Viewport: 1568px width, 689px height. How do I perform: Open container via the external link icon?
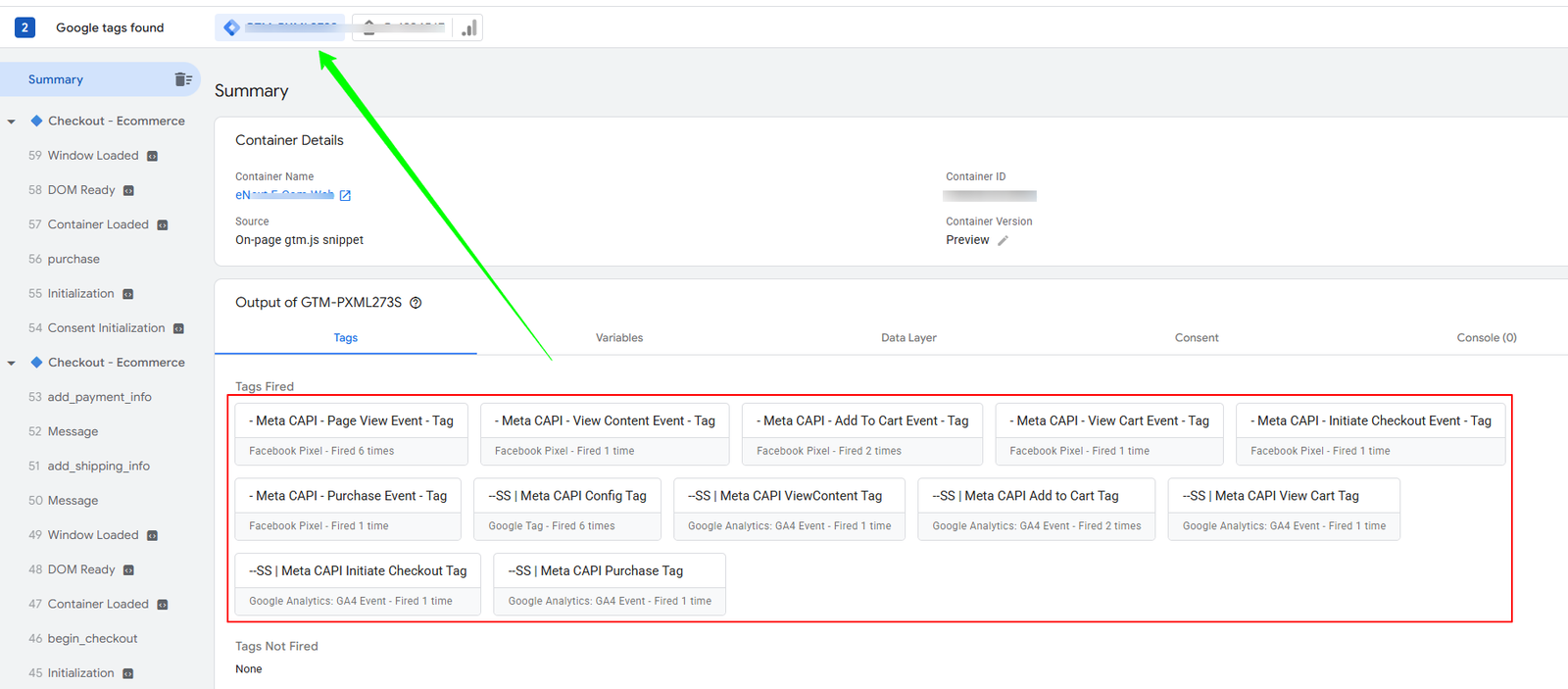(345, 195)
